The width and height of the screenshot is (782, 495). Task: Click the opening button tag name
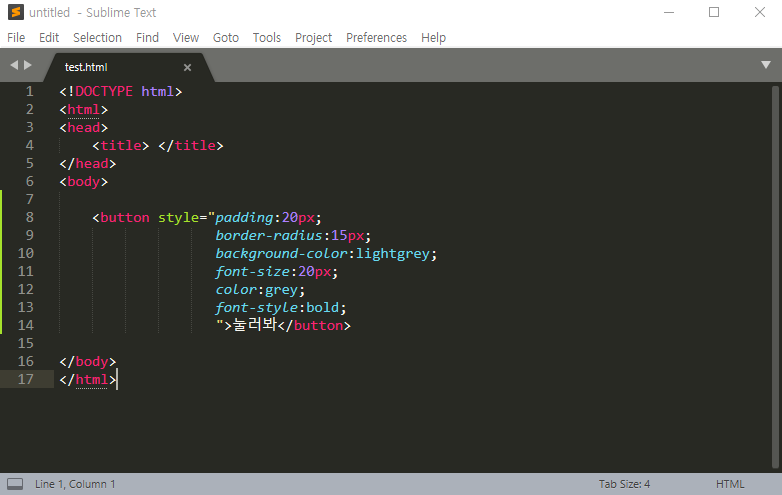[x=125, y=217]
